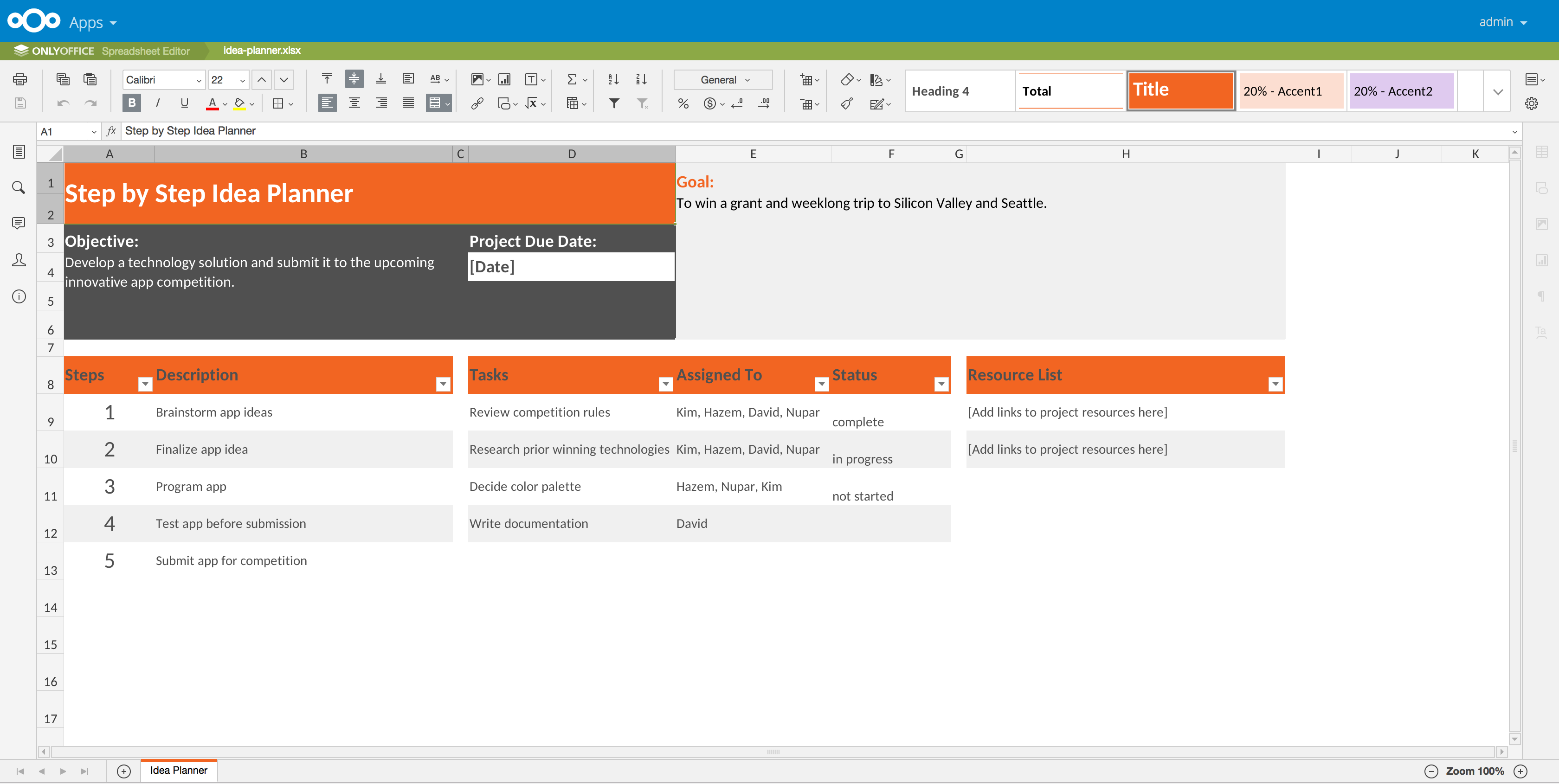Toggle bold formatting on
This screenshot has width=1559, height=784.
(x=131, y=103)
